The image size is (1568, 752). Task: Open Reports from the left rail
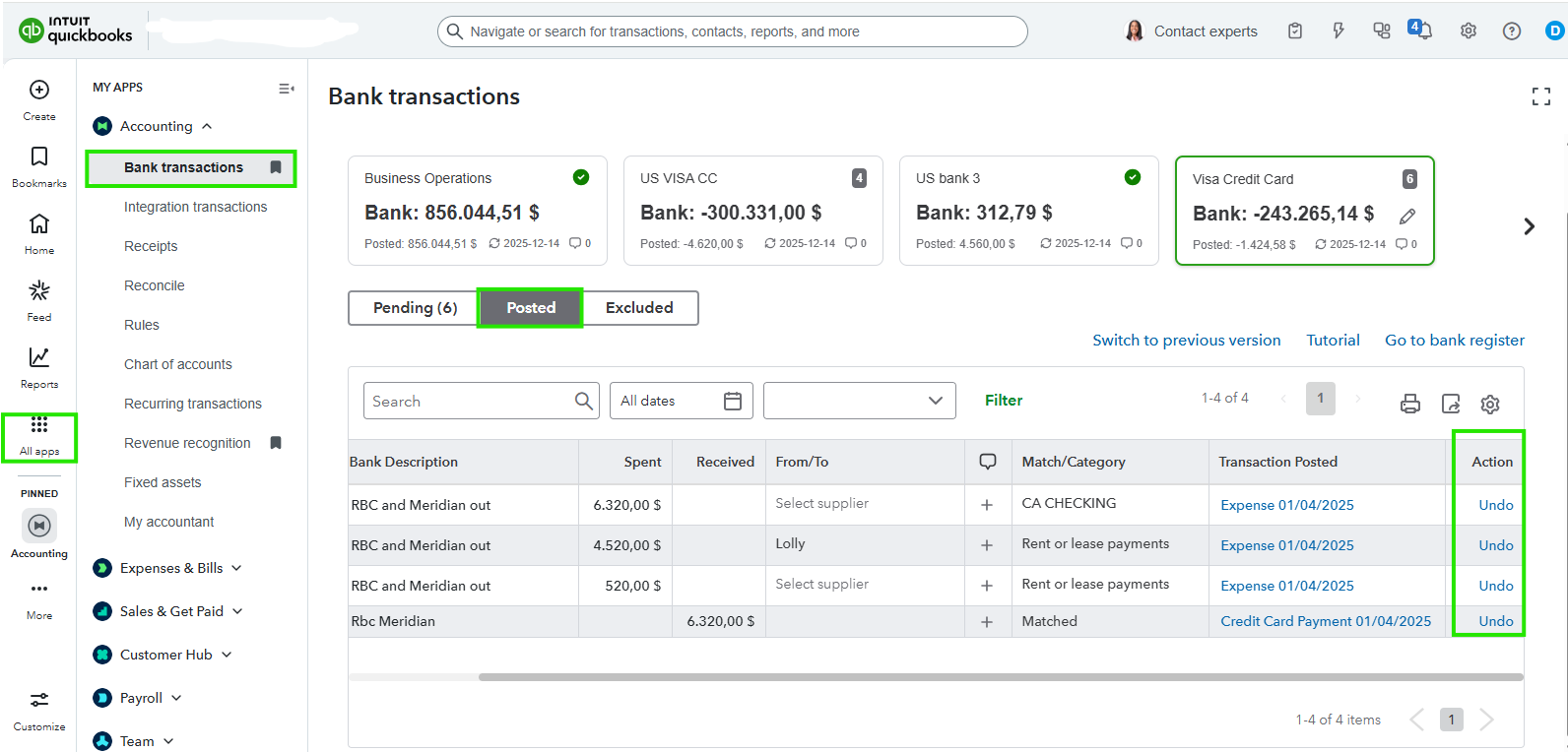39,358
